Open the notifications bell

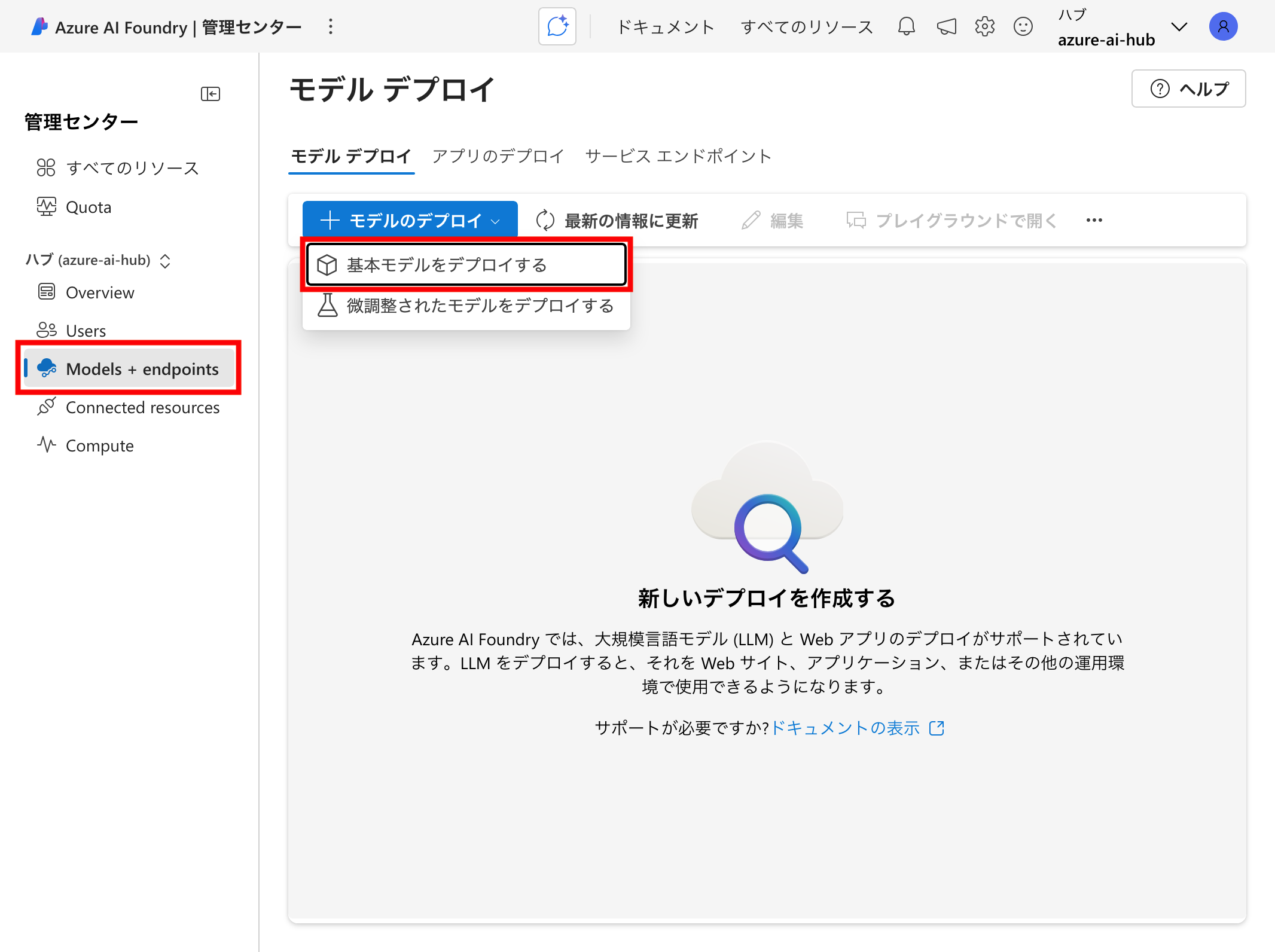point(906,26)
